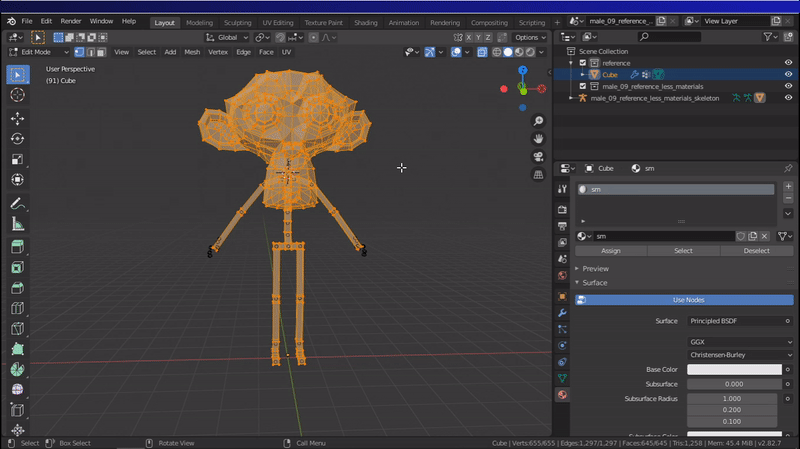Choose the Annotate pencil tool

tap(17, 203)
